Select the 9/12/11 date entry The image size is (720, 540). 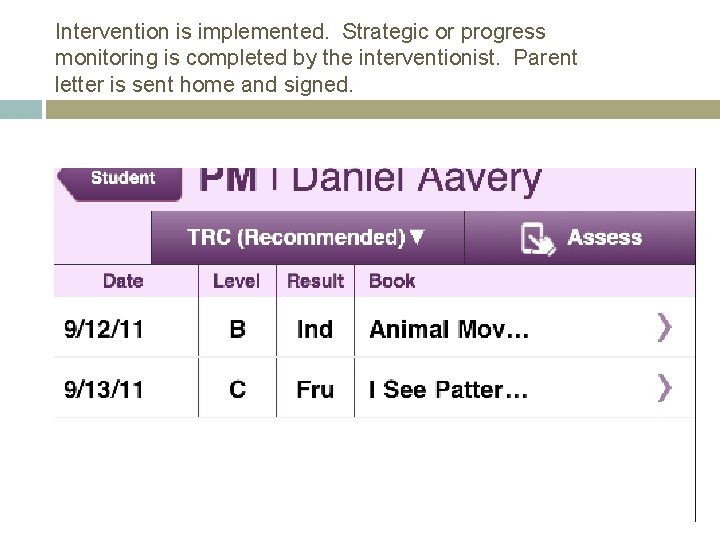coord(104,329)
